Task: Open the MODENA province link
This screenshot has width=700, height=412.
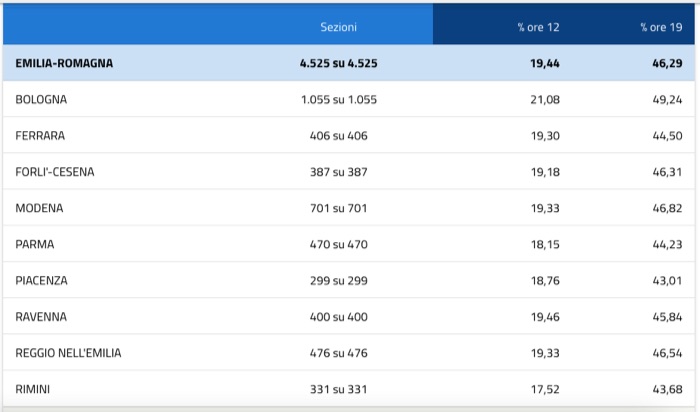Action: [x=39, y=208]
